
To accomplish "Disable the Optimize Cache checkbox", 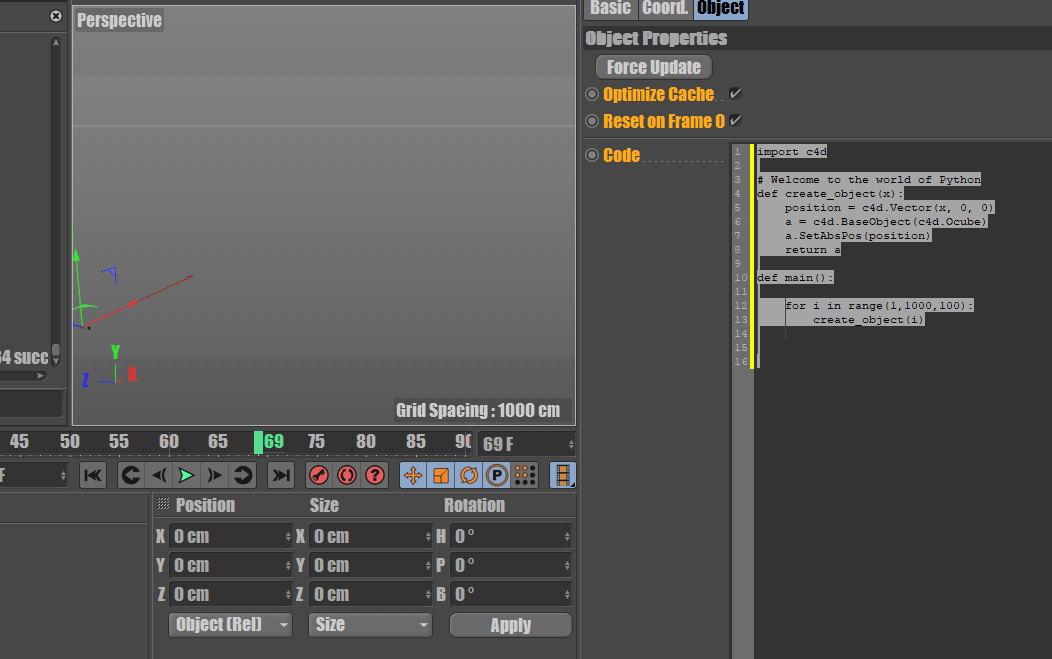I will point(735,94).
